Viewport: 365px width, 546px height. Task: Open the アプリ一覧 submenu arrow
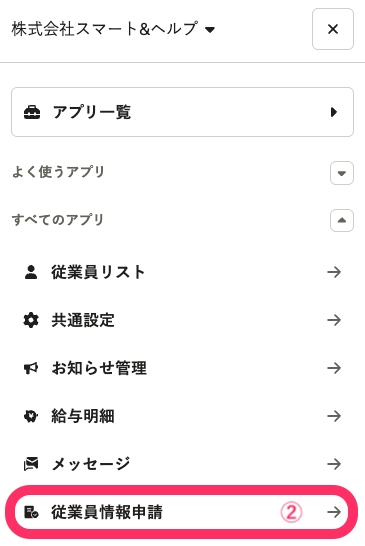pyautogui.click(x=334, y=112)
